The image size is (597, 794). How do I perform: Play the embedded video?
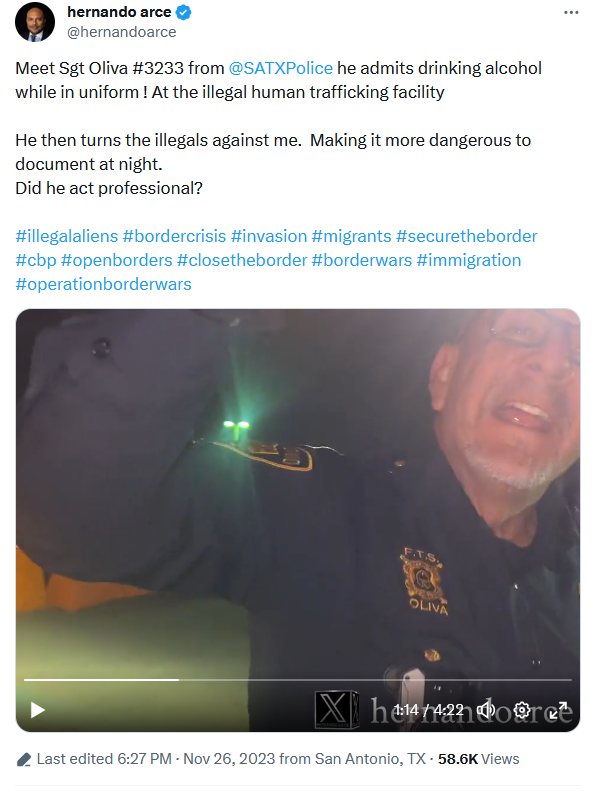pyautogui.click(x=38, y=710)
